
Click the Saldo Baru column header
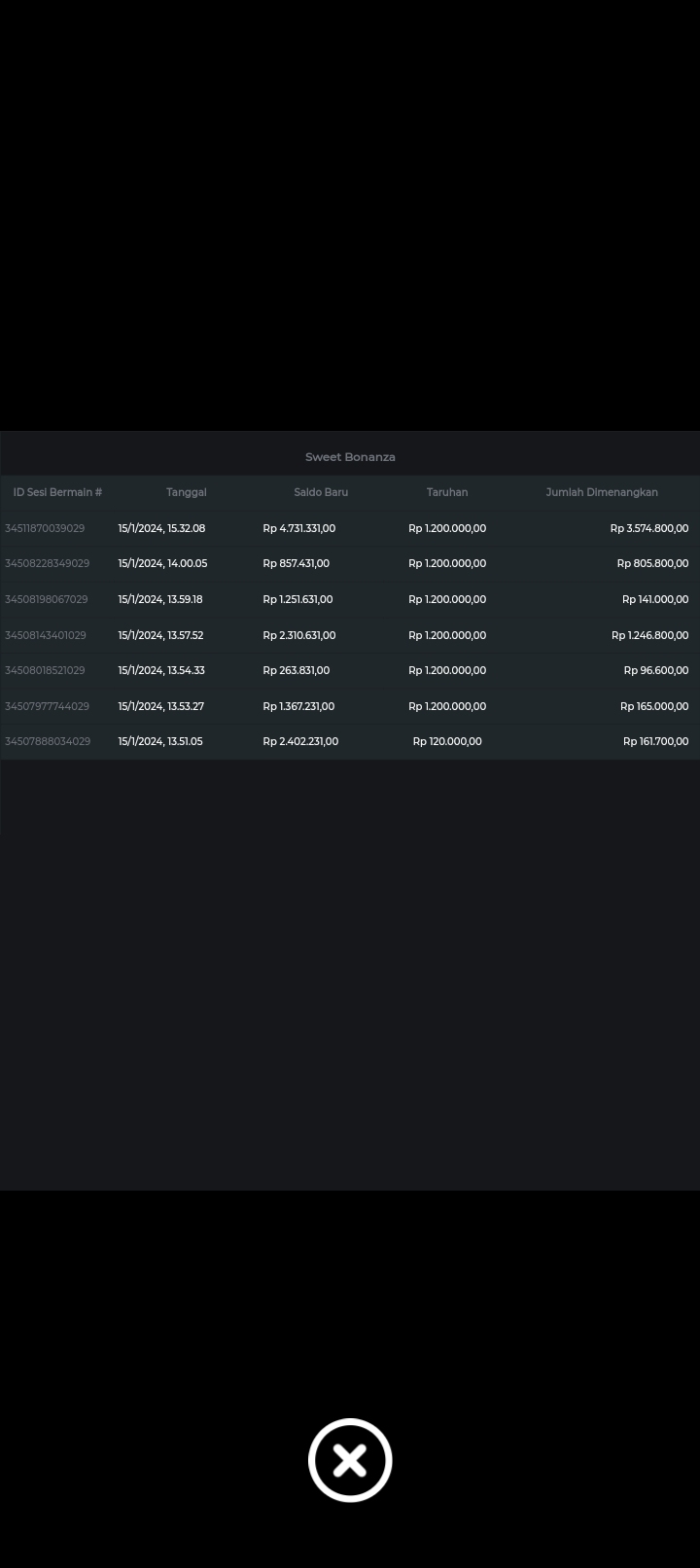[321, 492]
